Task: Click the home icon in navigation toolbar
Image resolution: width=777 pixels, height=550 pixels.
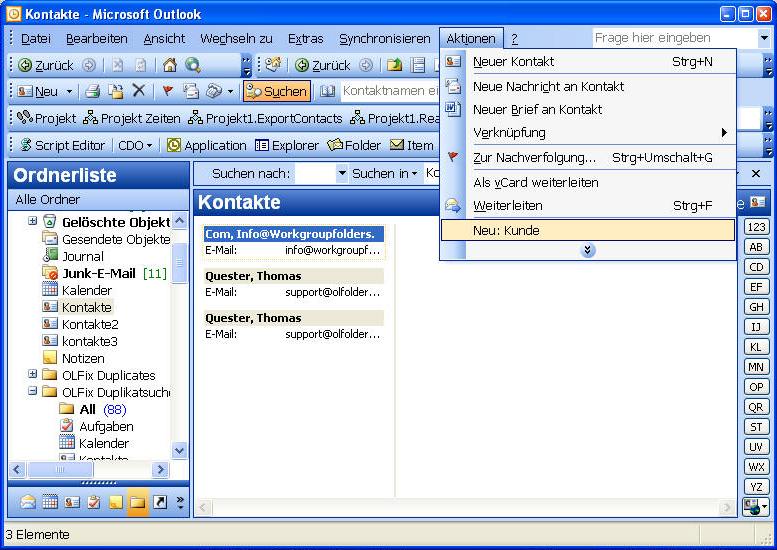Action: pyautogui.click(x=170, y=65)
